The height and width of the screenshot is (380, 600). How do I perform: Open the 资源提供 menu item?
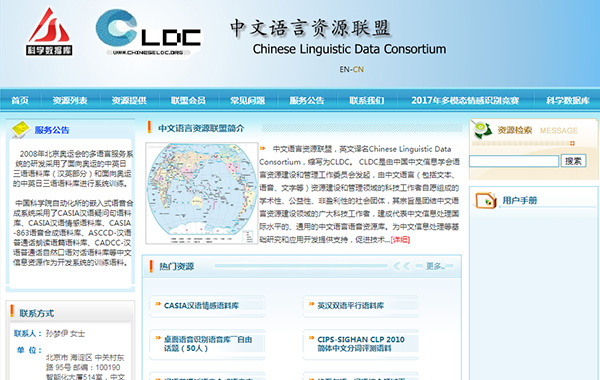point(129,100)
